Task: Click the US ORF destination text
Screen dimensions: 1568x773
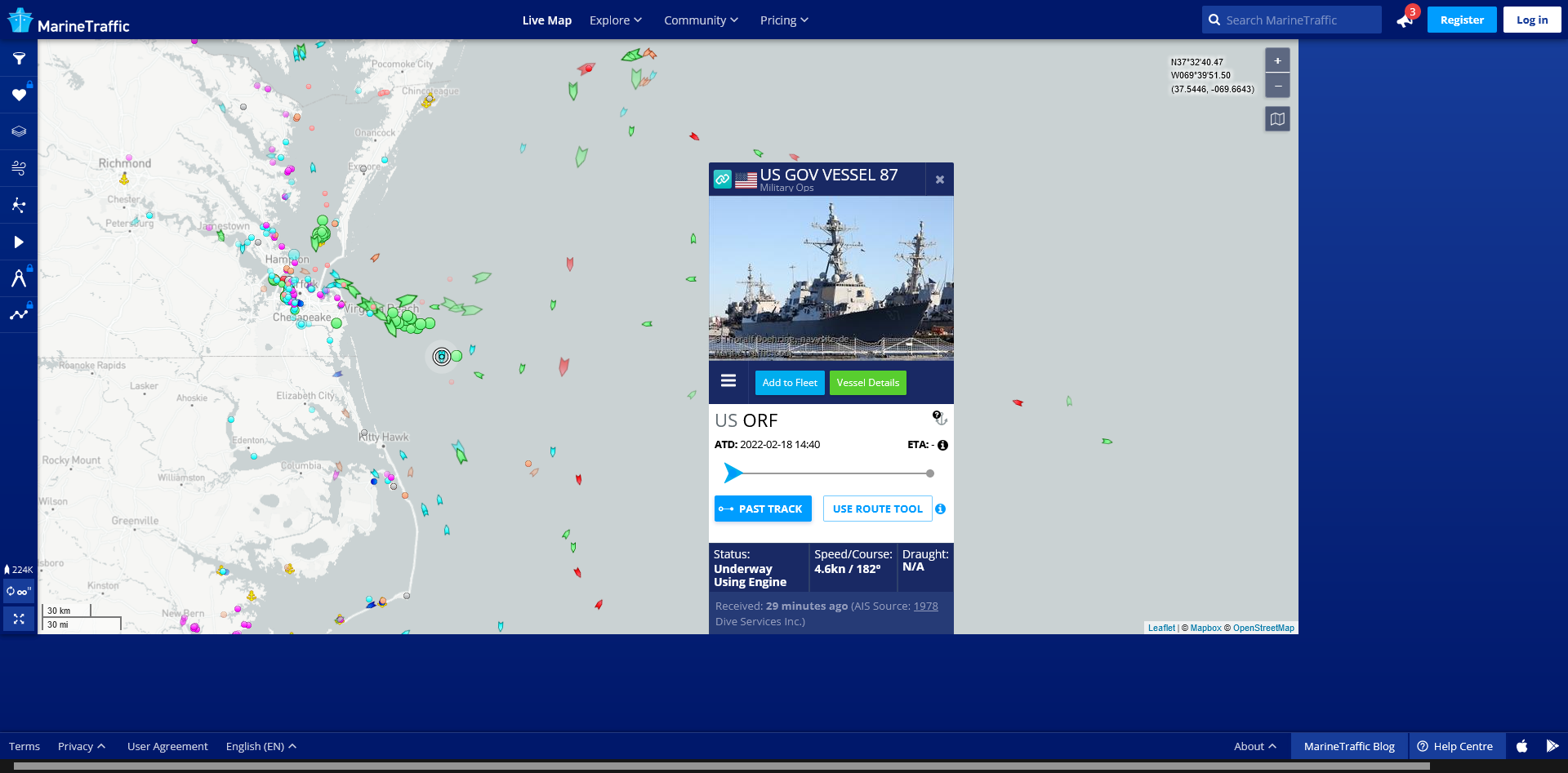Action: (x=746, y=420)
